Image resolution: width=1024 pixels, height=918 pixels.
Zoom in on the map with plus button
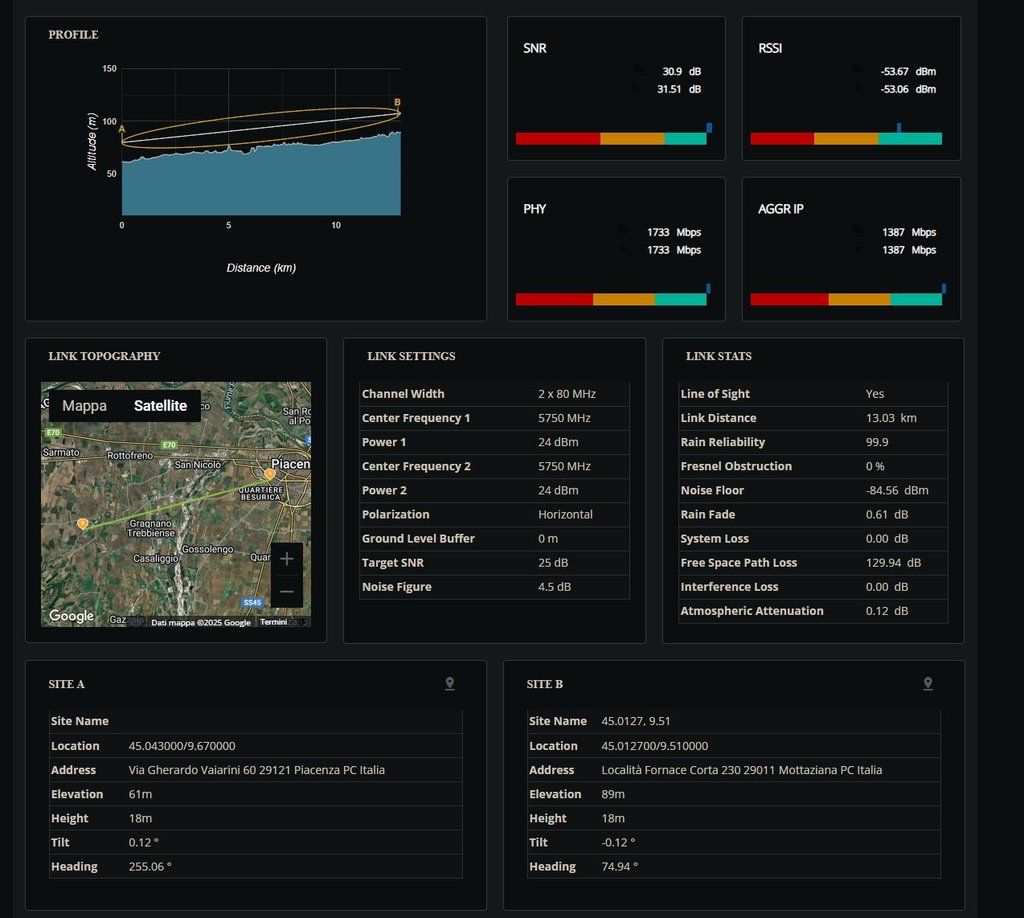pyautogui.click(x=287, y=559)
